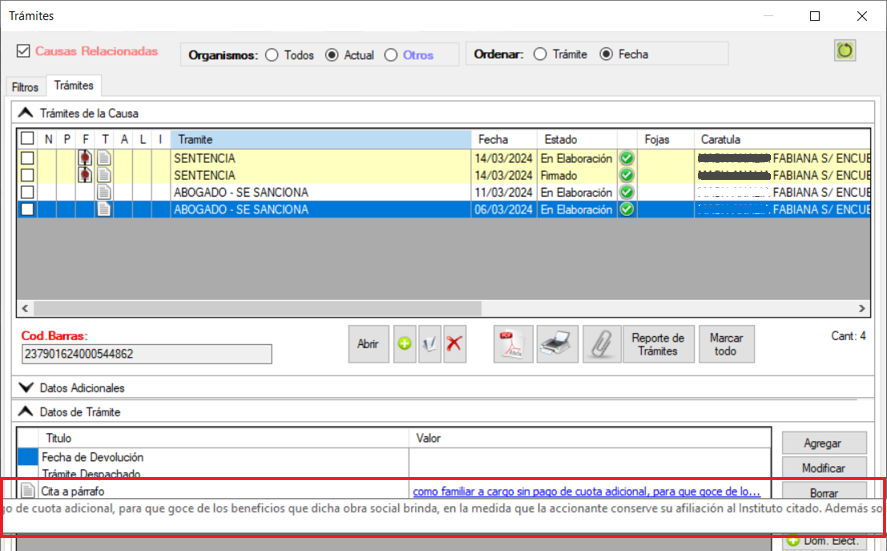Collapse the Trámites de la Causa section
The image size is (887, 551).
(x=26, y=113)
